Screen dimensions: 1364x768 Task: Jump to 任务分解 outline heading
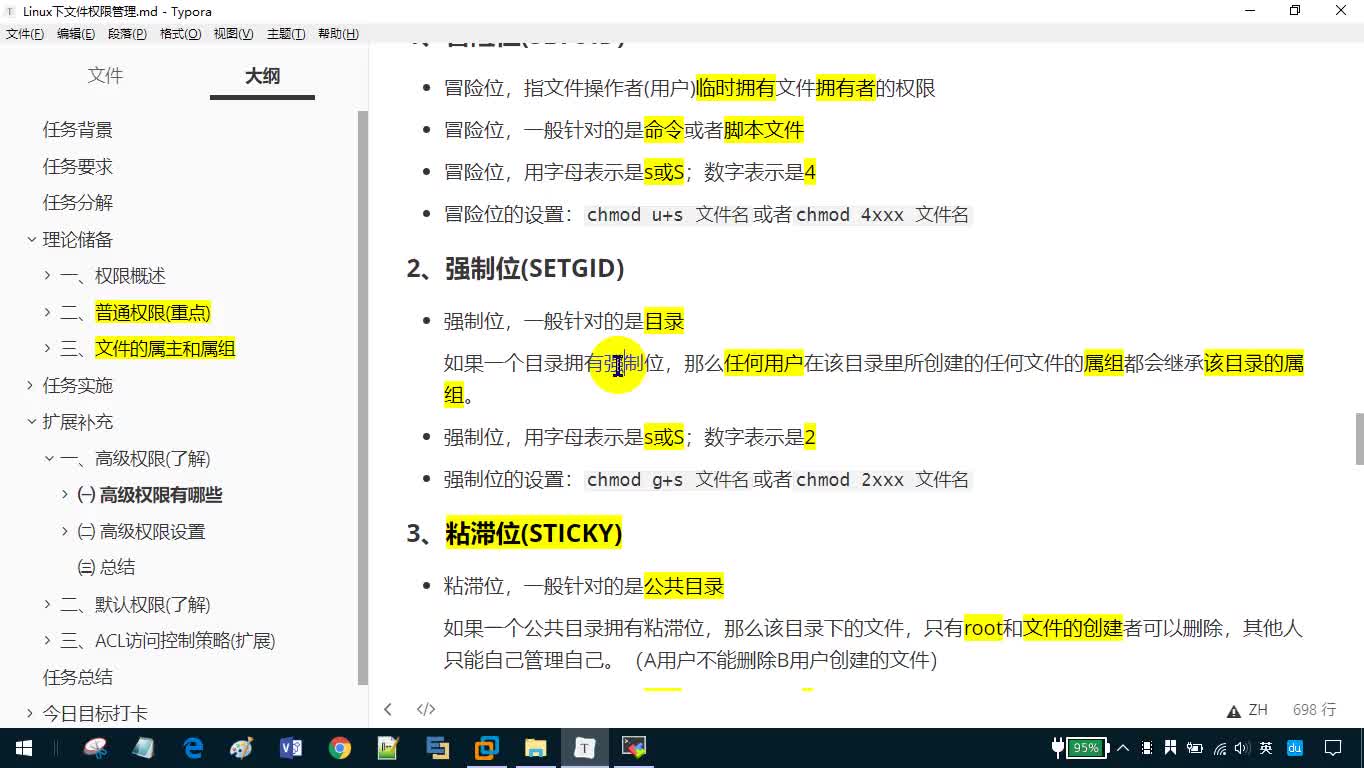(x=77, y=202)
